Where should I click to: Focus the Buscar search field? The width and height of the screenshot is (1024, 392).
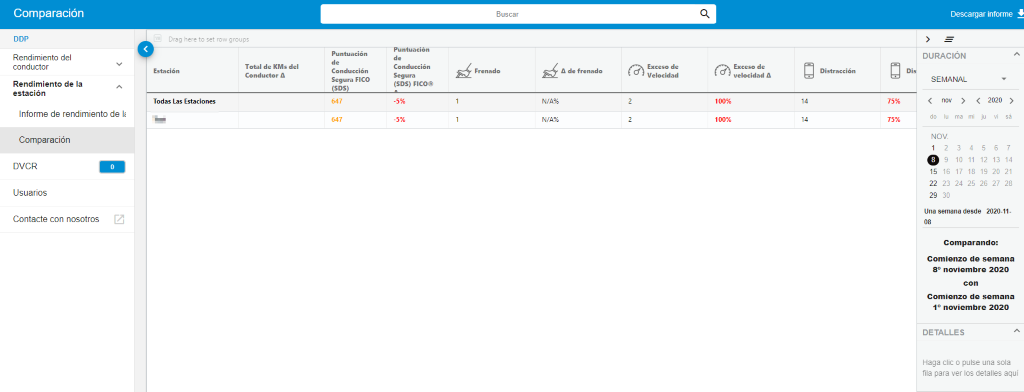pyautogui.click(x=518, y=14)
